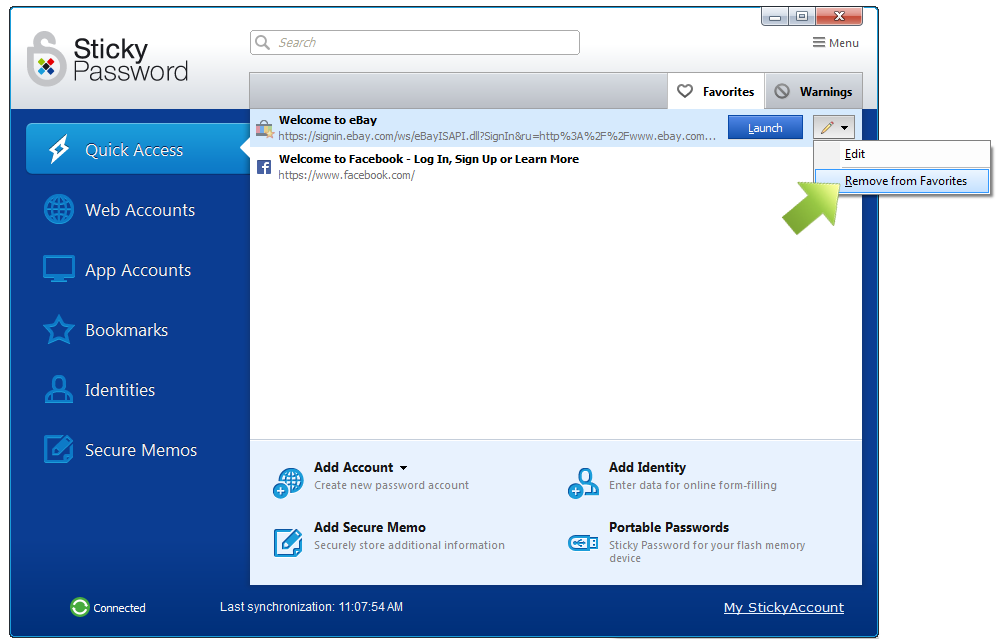Close the Sticky Password window
Image resolution: width=1008 pixels, height=639 pixels.
839,17
